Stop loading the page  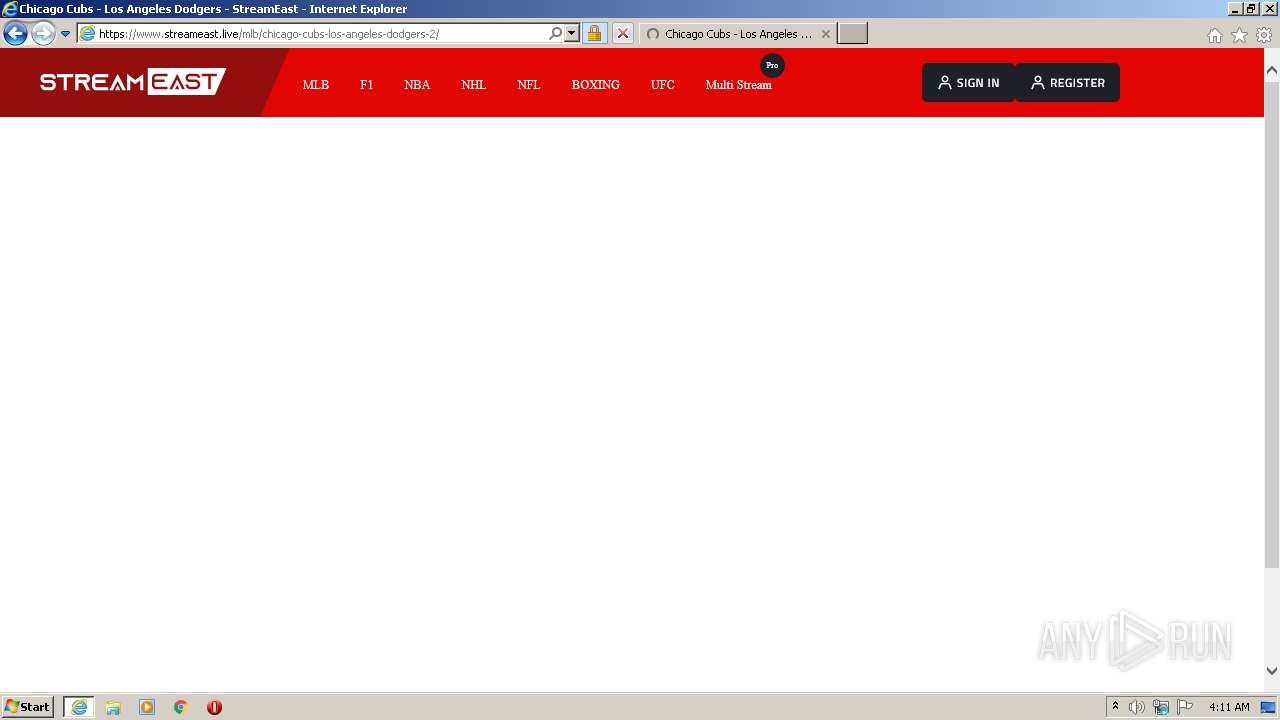622,33
